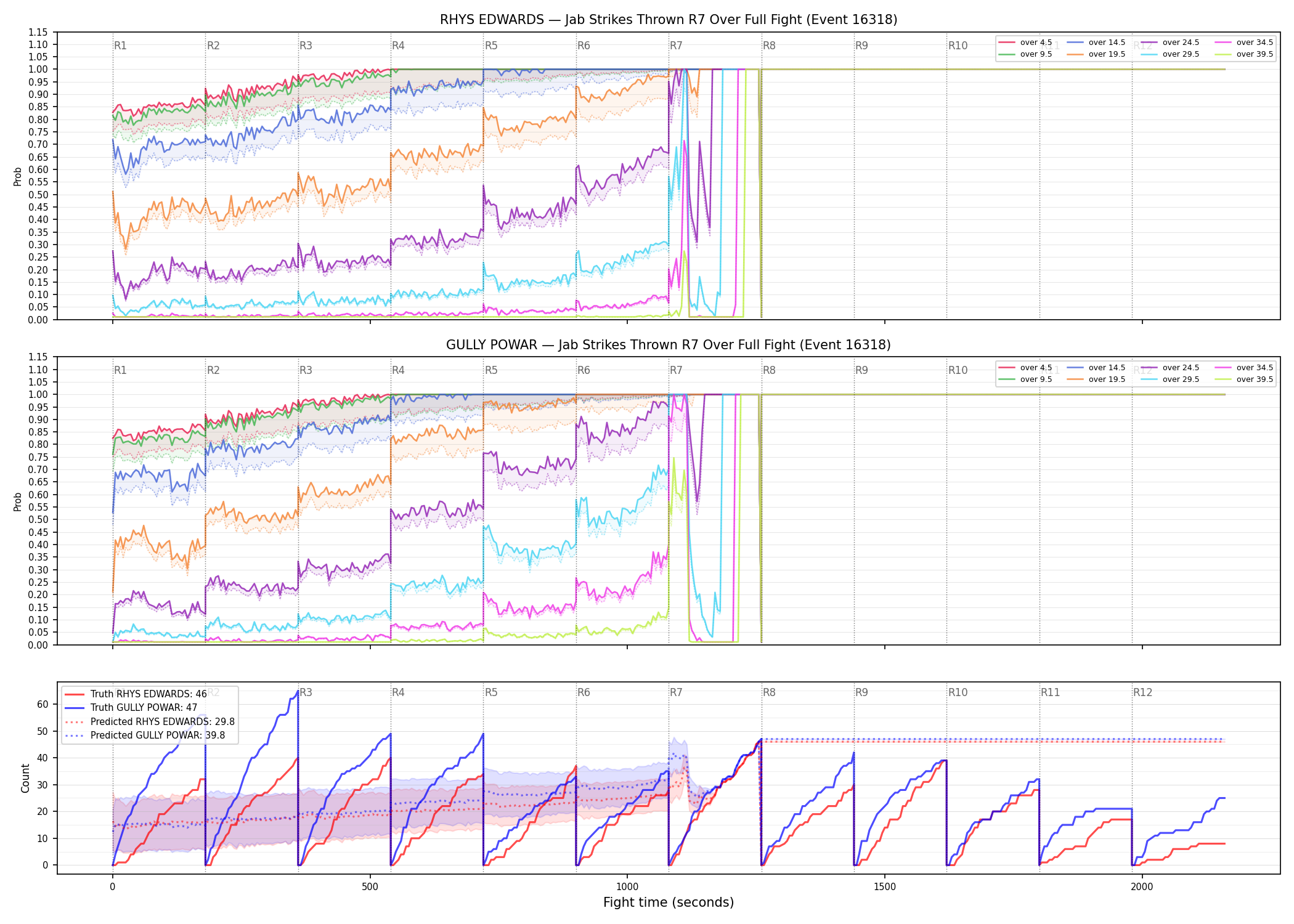Click the 'Count' y-axis label
The width and height of the screenshot is (1294, 924).
coord(25,778)
